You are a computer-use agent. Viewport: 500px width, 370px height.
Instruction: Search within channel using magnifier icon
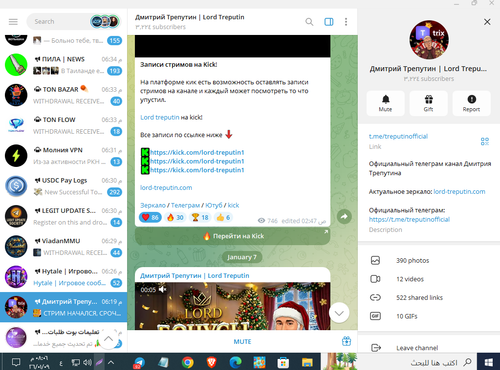coord(309,22)
